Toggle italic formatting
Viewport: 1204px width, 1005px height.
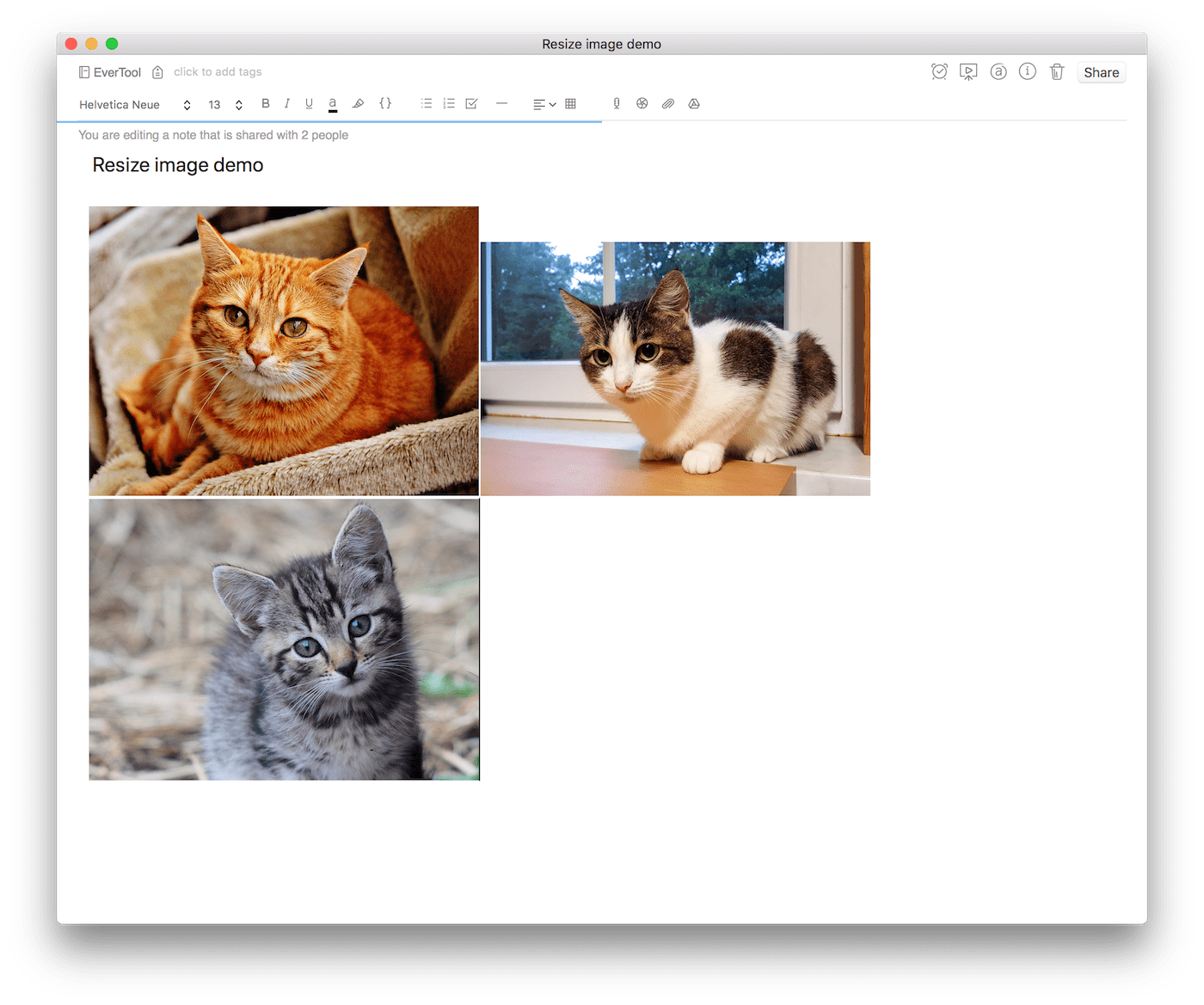287,103
